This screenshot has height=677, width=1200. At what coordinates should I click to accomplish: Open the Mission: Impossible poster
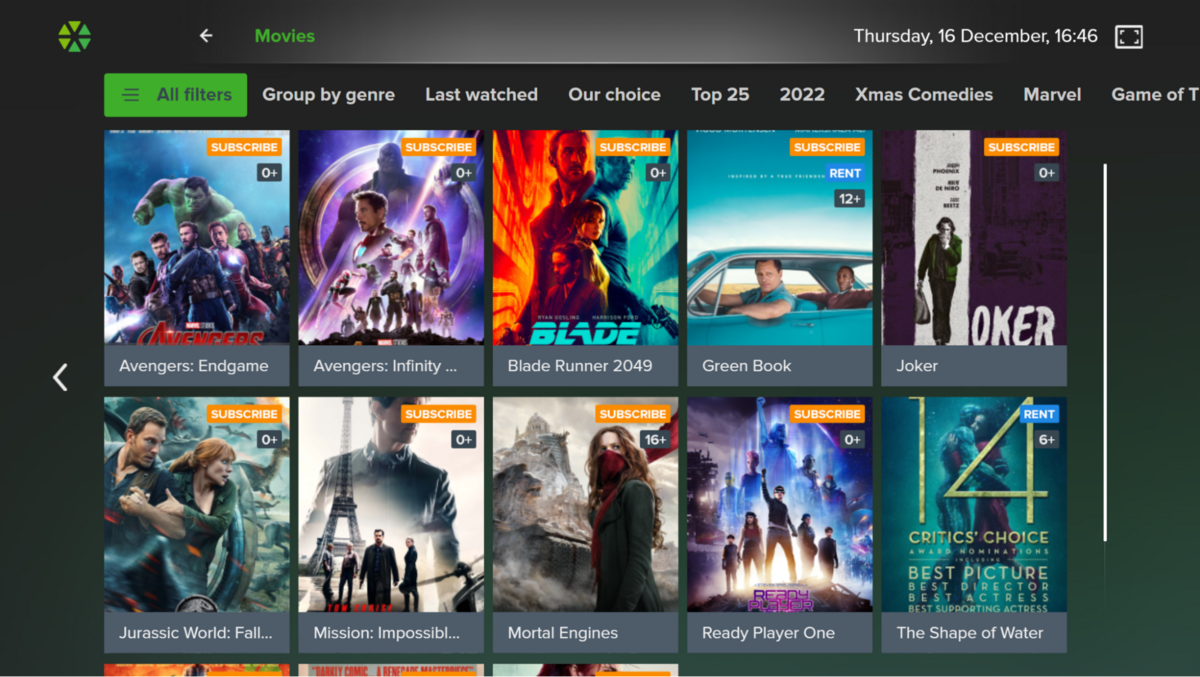click(391, 505)
